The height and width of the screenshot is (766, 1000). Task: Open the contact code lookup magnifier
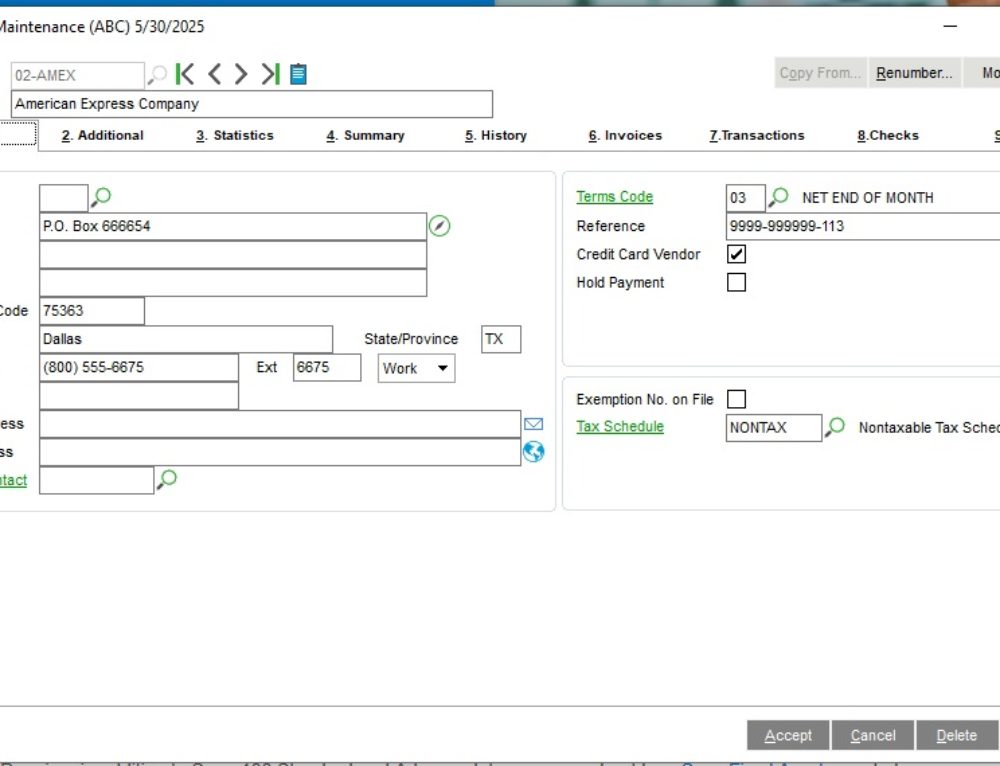(166, 480)
